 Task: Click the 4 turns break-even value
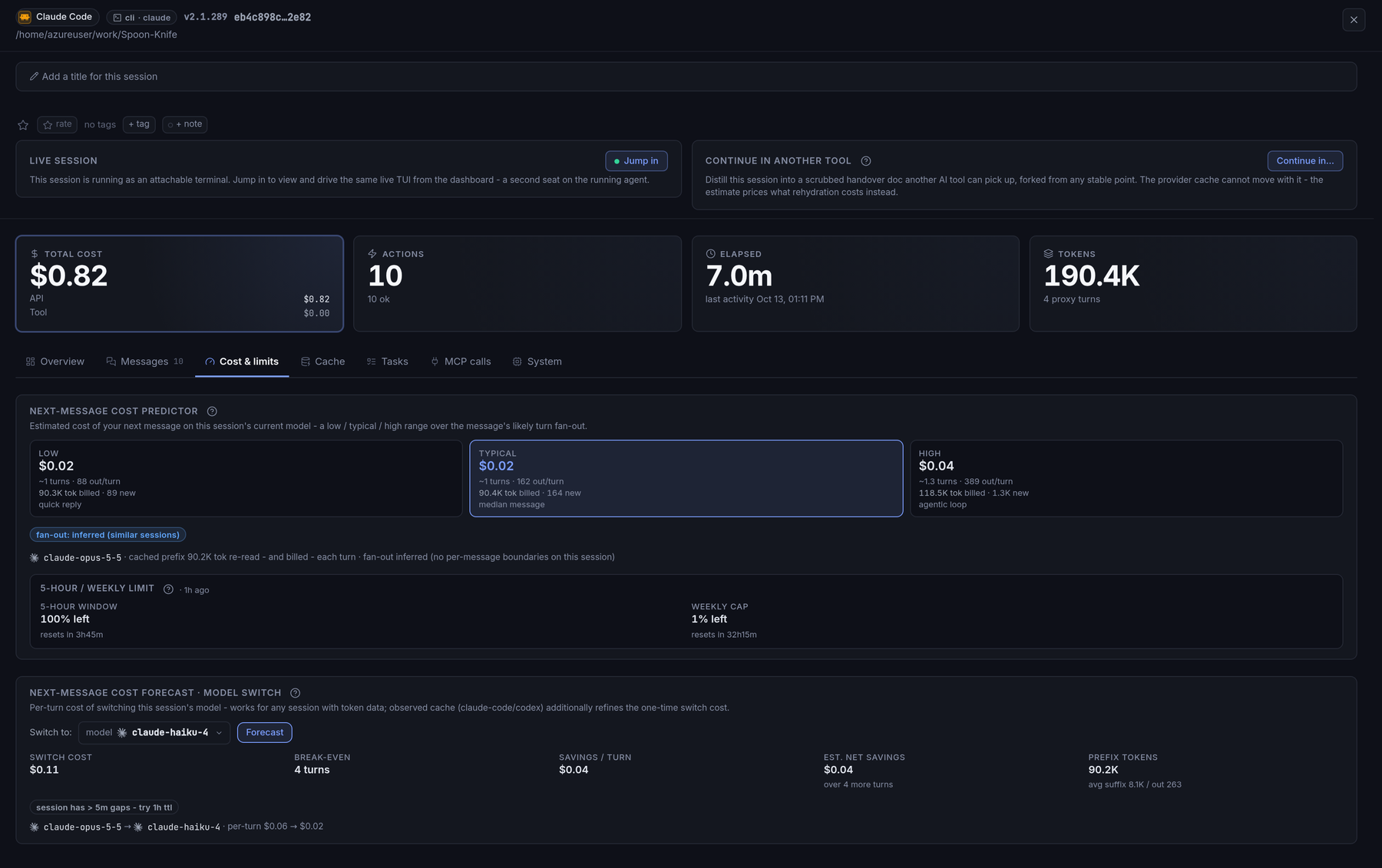tap(312, 770)
